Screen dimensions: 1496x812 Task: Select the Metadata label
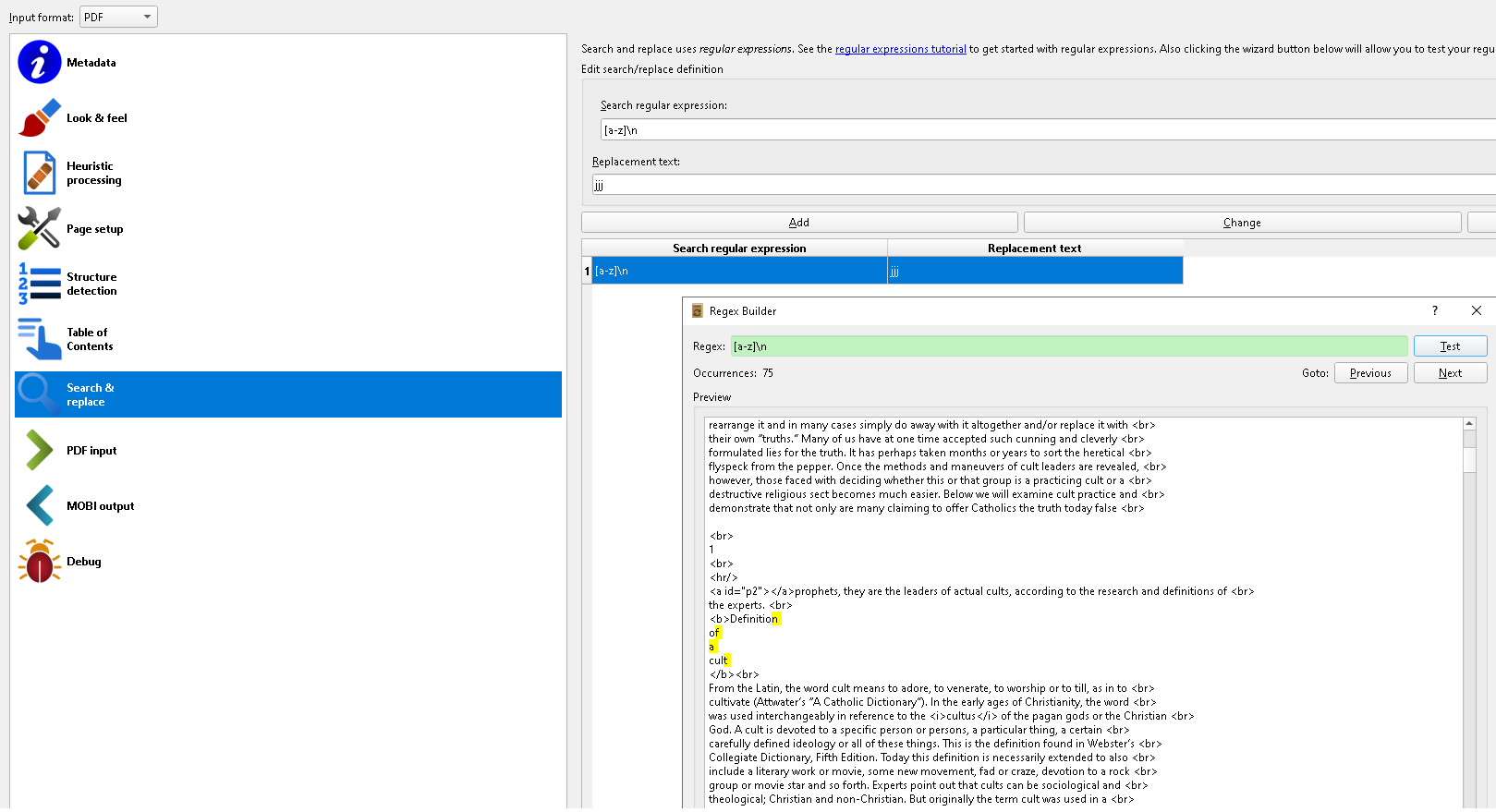pyautogui.click(x=91, y=63)
